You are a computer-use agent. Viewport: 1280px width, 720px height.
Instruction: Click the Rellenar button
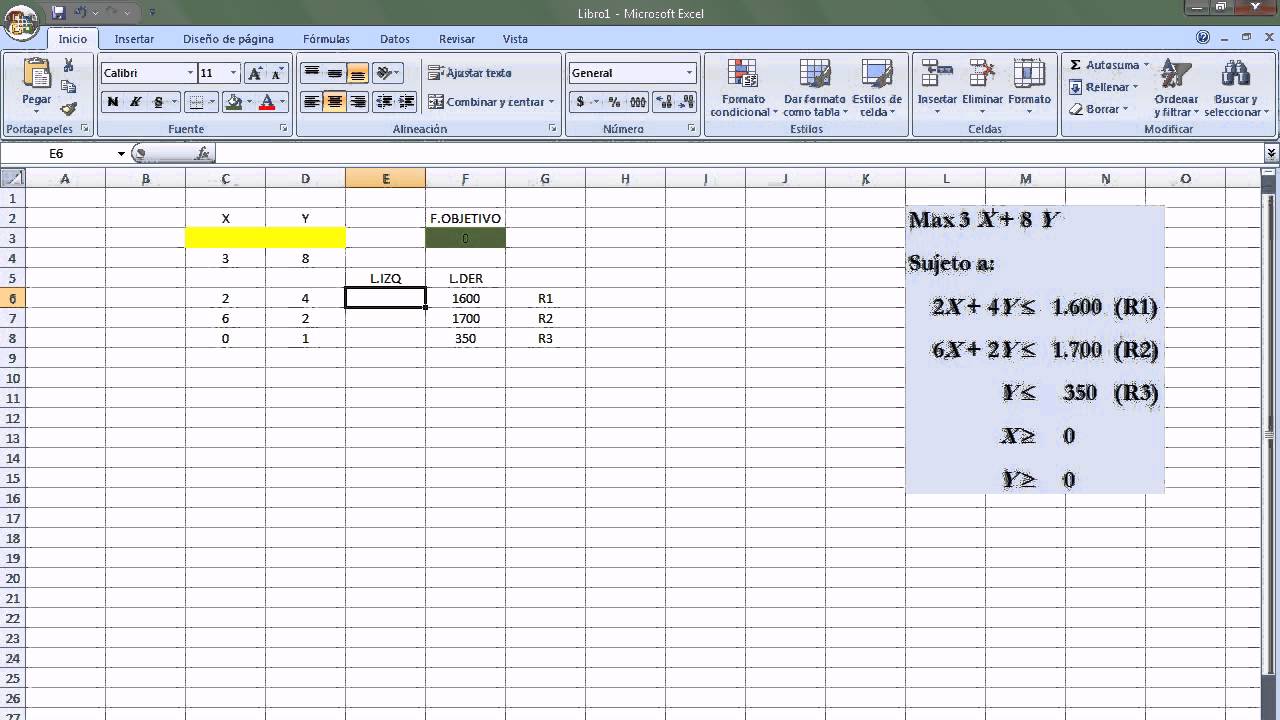click(x=1104, y=87)
